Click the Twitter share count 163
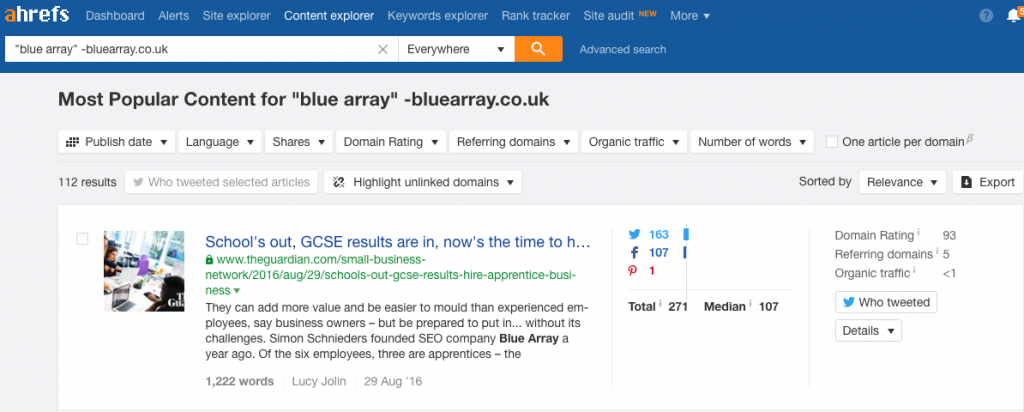 (659, 234)
